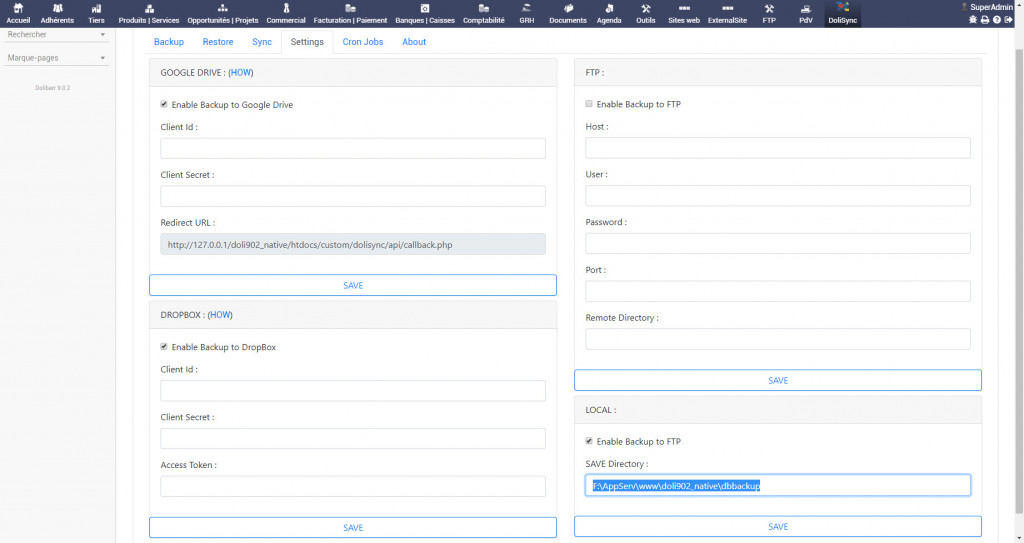Click the logout arrow icon

pos(1008,20)
